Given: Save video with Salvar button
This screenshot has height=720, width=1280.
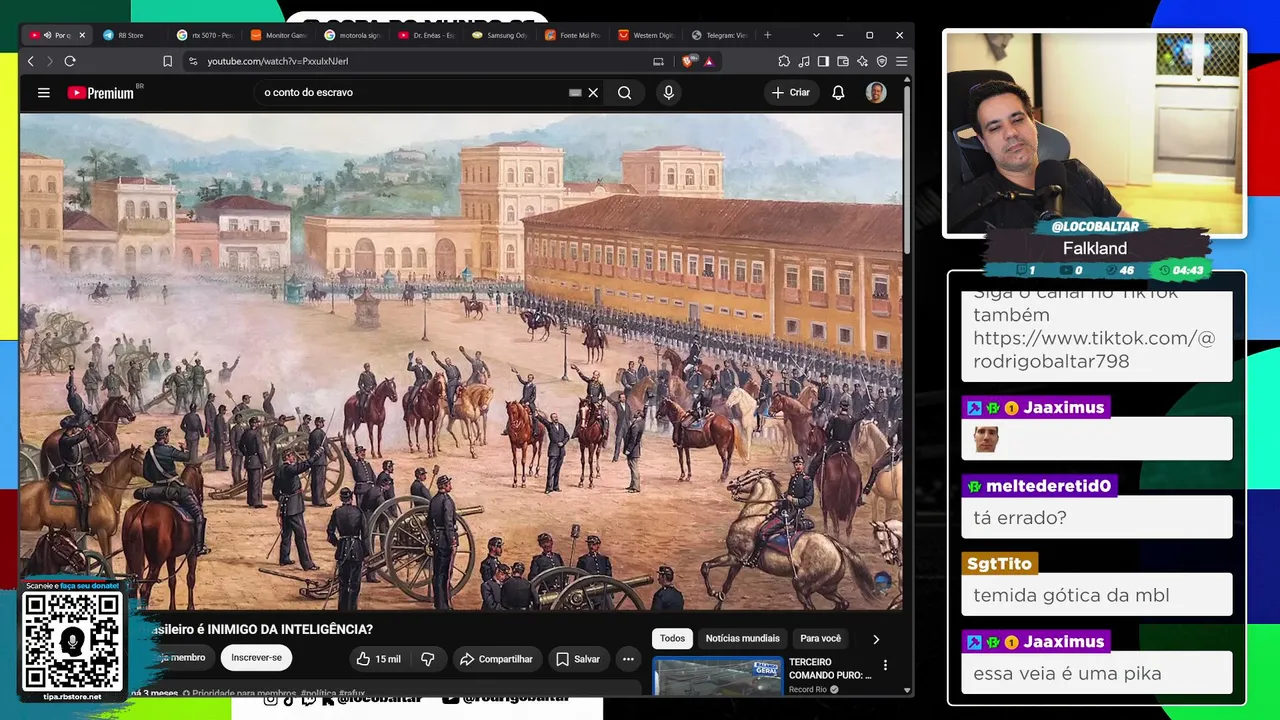Looking at the screenshot, I should pyautogui.click(x=578, y=659).
